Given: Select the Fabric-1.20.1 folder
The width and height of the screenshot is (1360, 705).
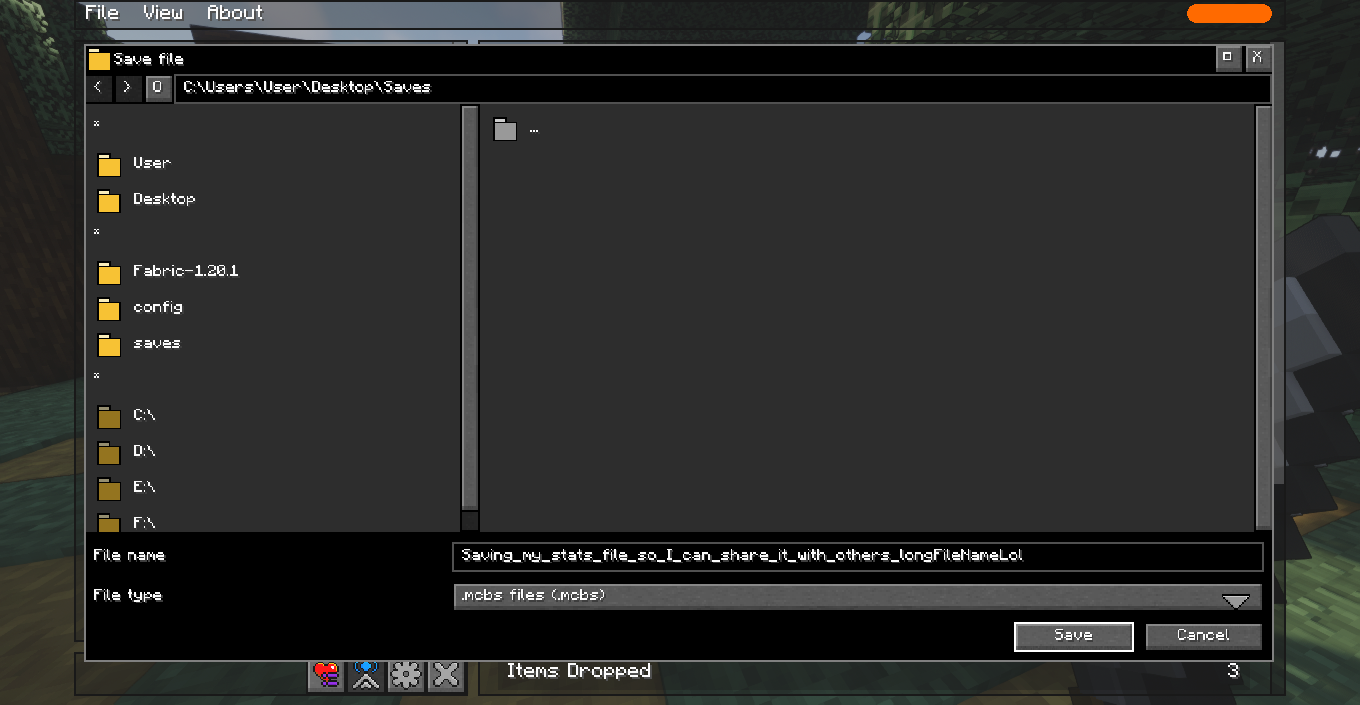Looking at the screenshot, I should click(x=185, y=271).
